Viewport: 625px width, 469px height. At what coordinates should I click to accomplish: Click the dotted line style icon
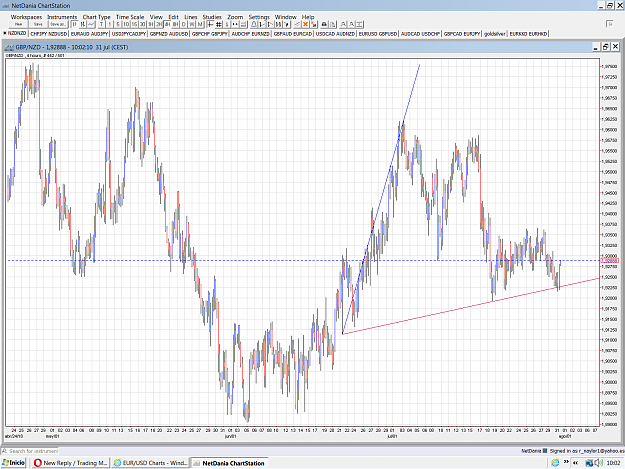point(236,24)
